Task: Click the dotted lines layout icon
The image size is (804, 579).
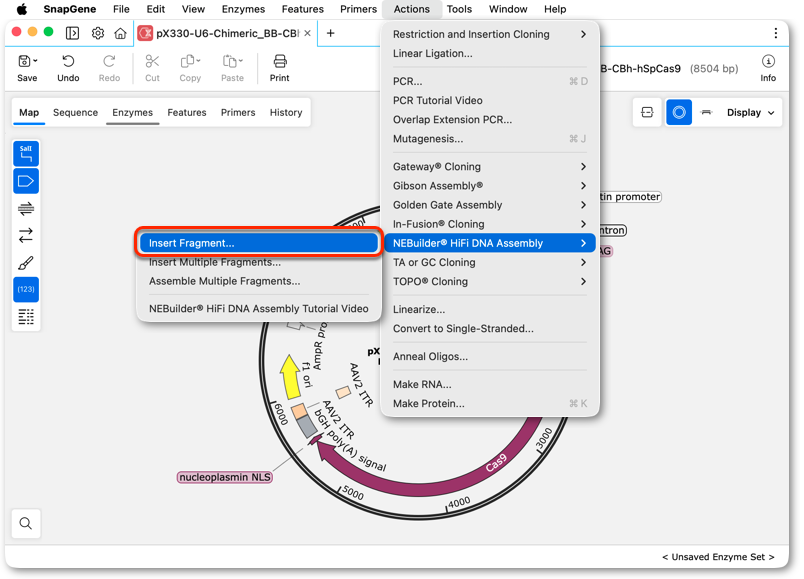Action: tap(26, 316)
